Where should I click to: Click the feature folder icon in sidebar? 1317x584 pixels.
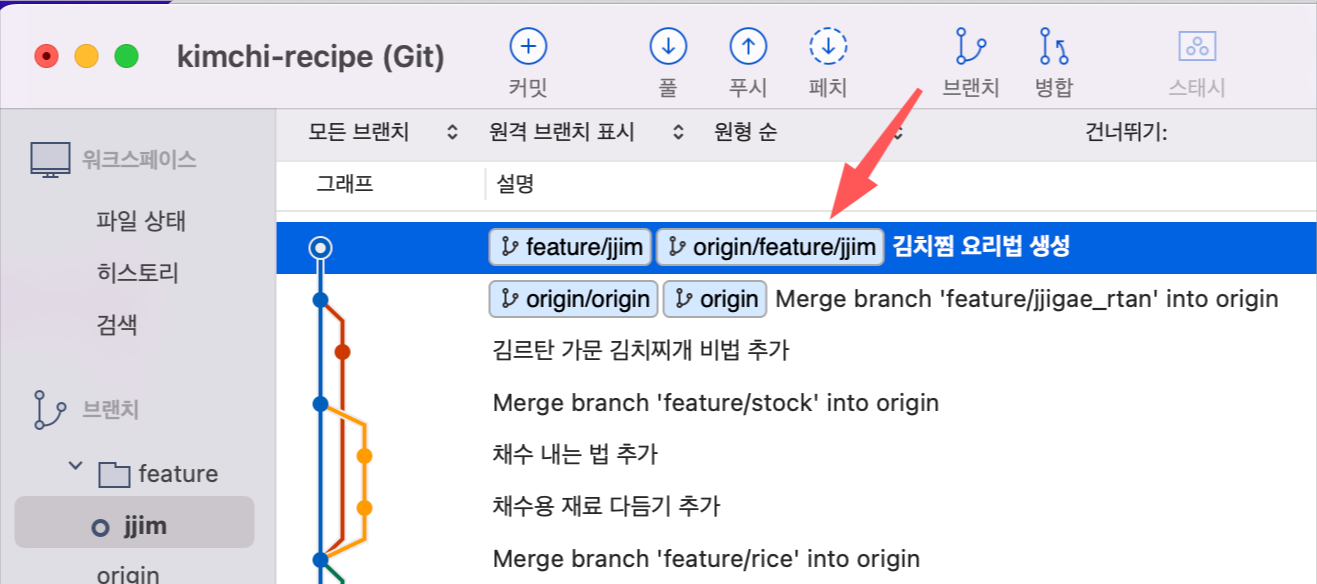114,474
